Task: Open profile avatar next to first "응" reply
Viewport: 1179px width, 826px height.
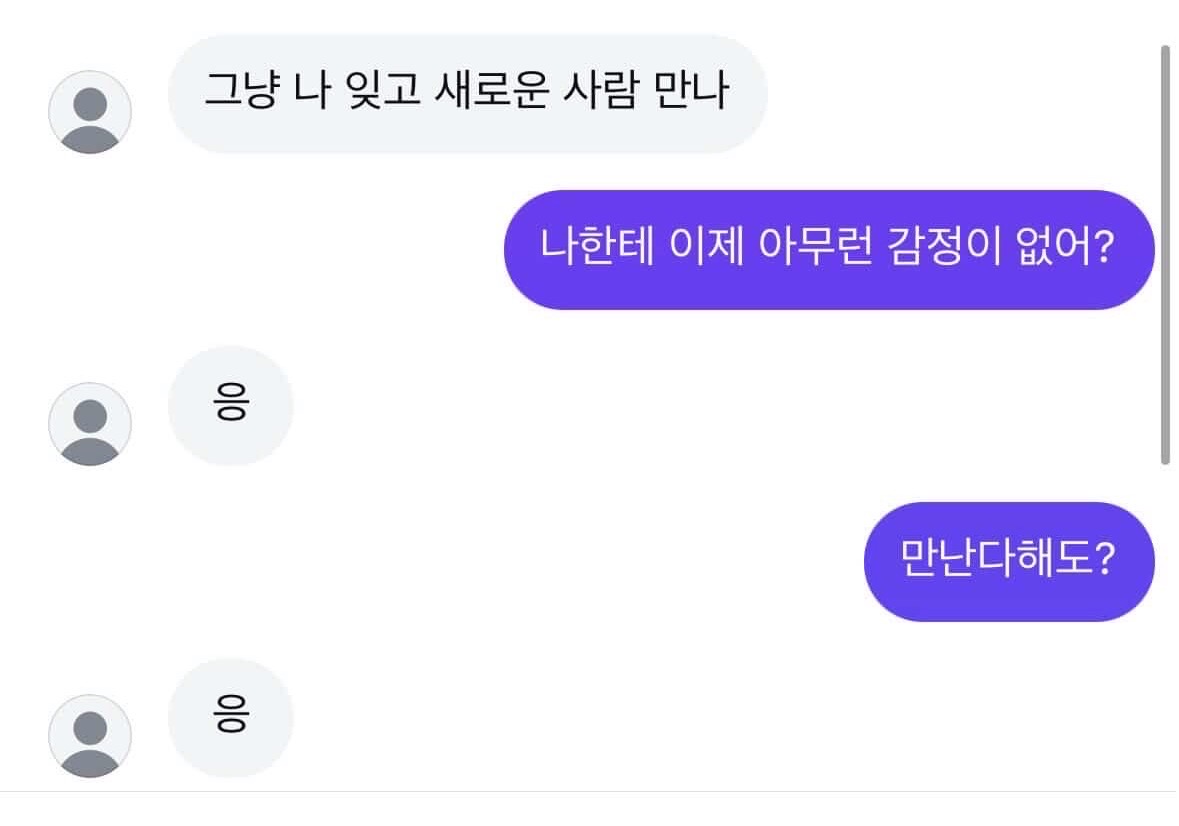Action: tap(90, 424)
